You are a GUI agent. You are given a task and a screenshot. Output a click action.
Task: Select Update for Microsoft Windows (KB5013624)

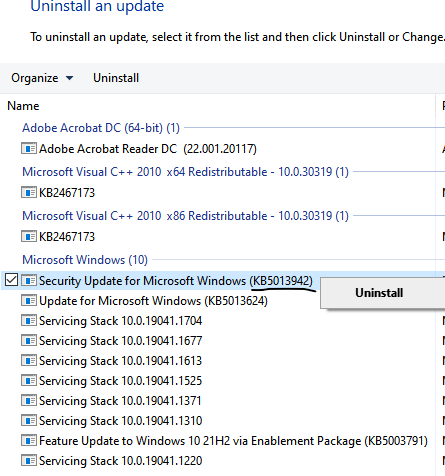(153, 301)
